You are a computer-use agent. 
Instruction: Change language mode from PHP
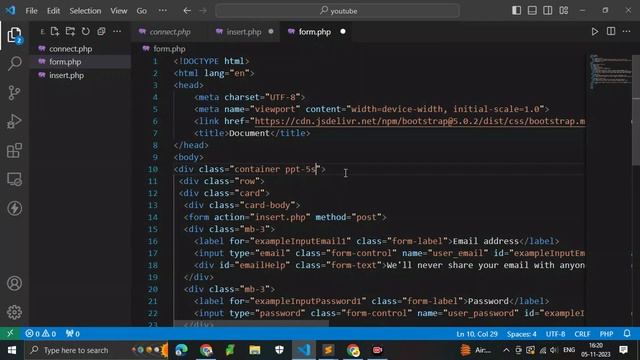click(x=606, y=333)
